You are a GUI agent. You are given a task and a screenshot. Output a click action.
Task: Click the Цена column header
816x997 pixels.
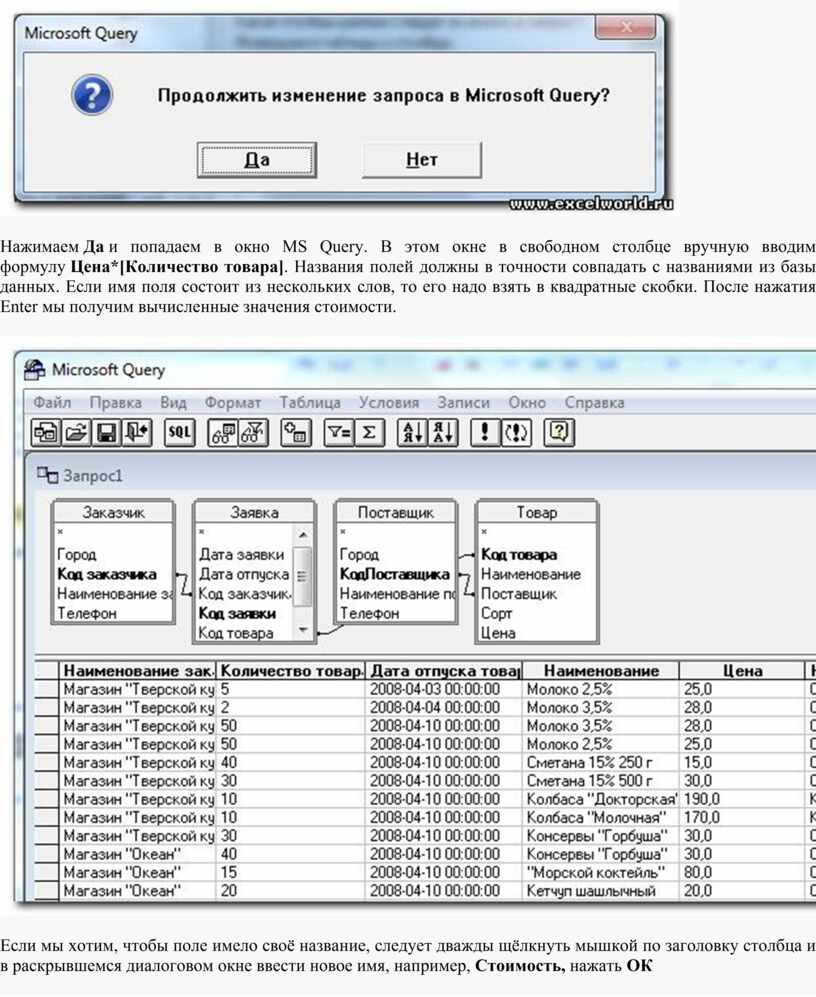click(743, 671)
